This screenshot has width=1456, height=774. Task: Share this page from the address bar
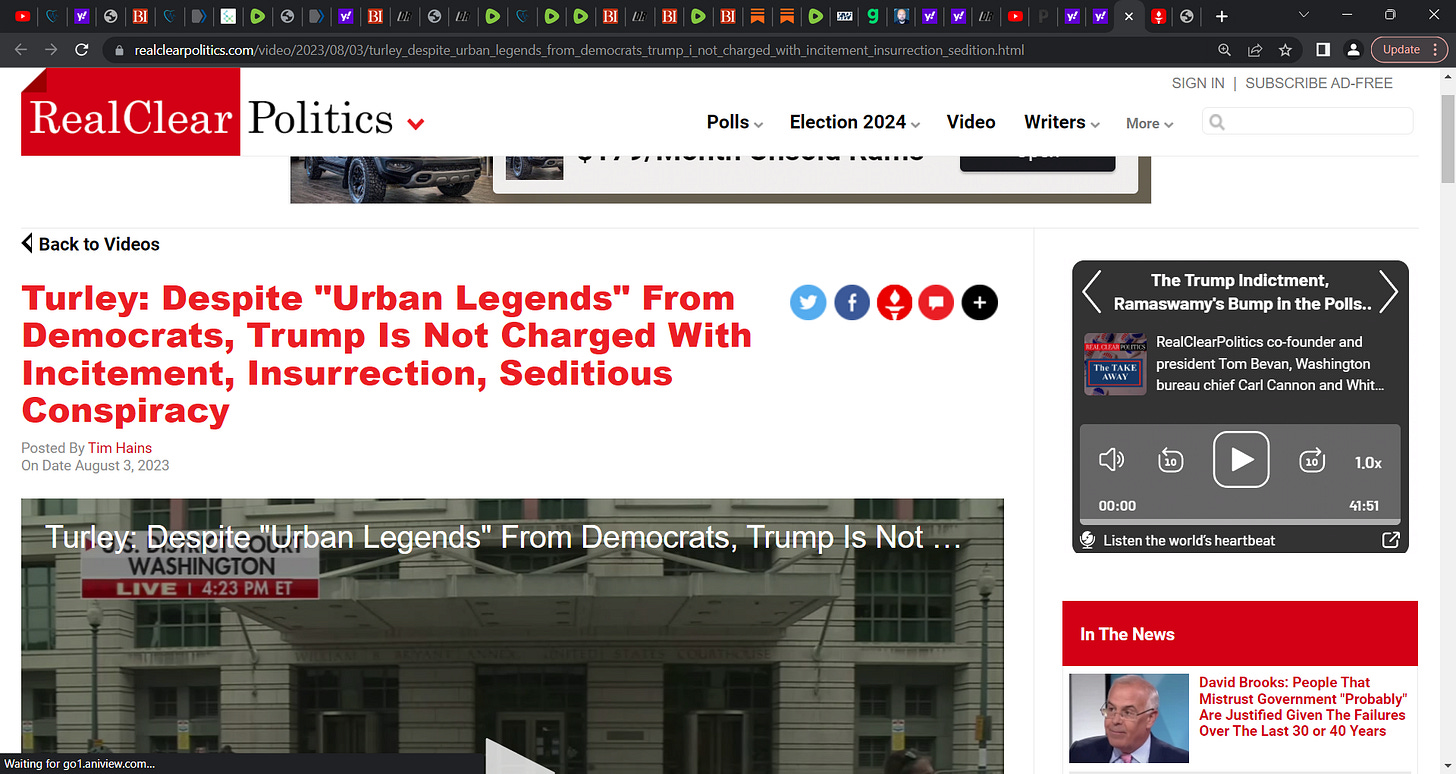[x=1255, y=50]
